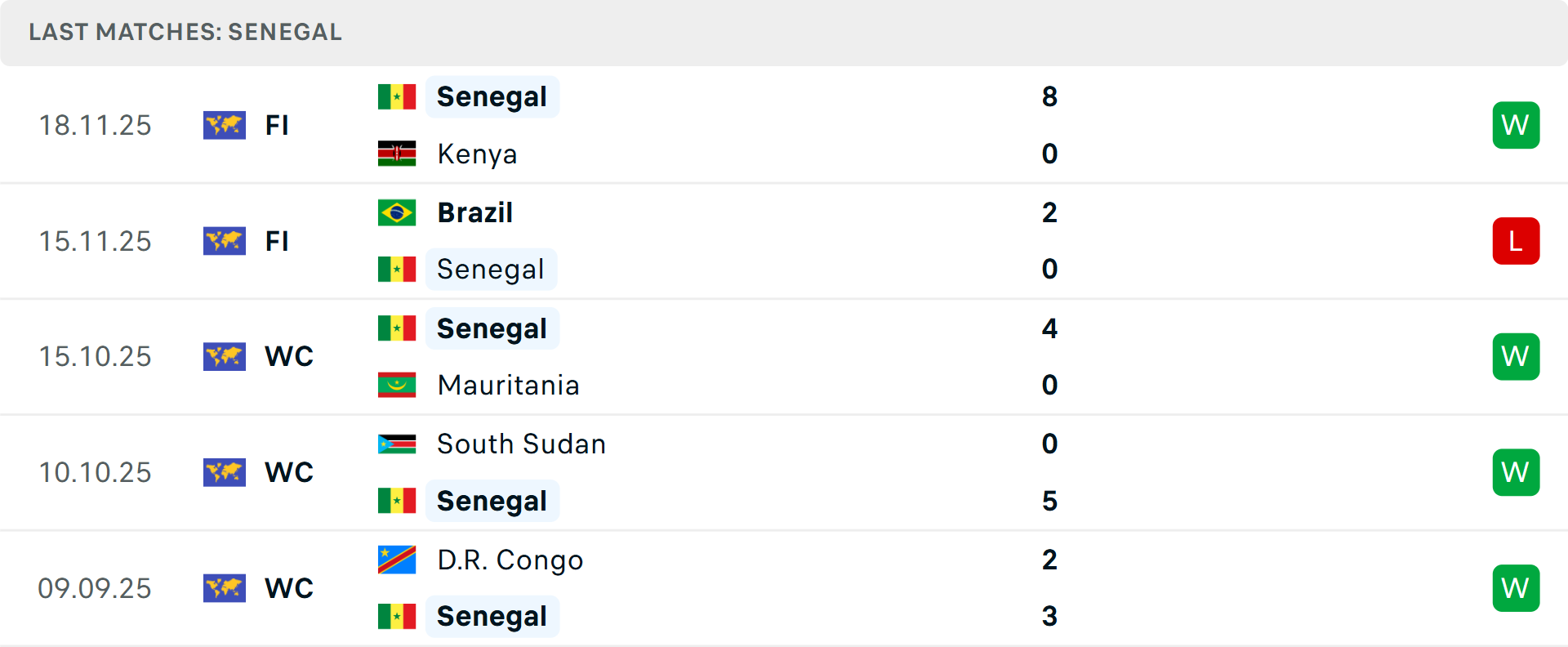This screenshot has width=1568, height=647.
Task: Click the South Sudan flag icon
Action: coord(397,444)
